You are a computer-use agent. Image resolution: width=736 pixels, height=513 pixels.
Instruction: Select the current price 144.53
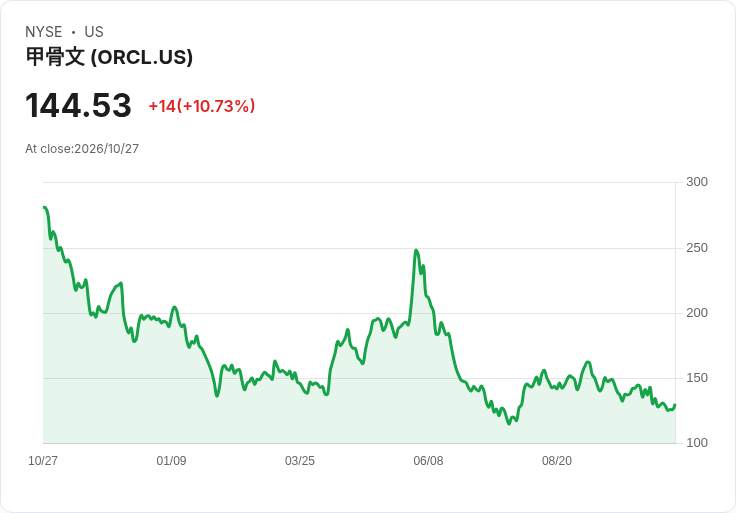pos(78,105)
